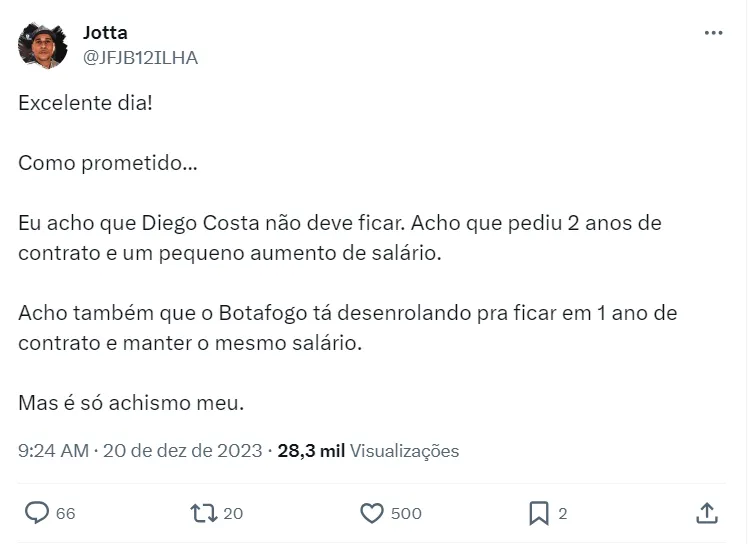Viewport: 751px width, 544px height.
Task: Click the bookmark count 2
Action: click(x=563, y=514)
